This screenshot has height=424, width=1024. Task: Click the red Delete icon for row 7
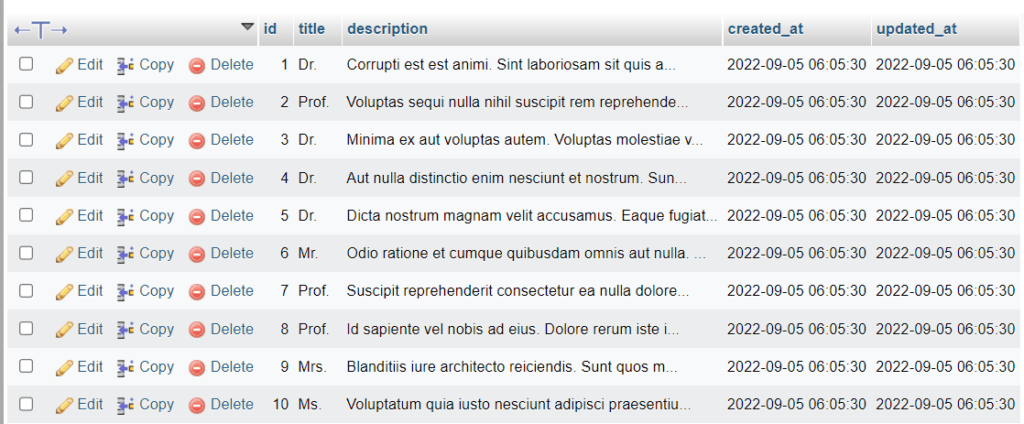click(x=197, y=291)
